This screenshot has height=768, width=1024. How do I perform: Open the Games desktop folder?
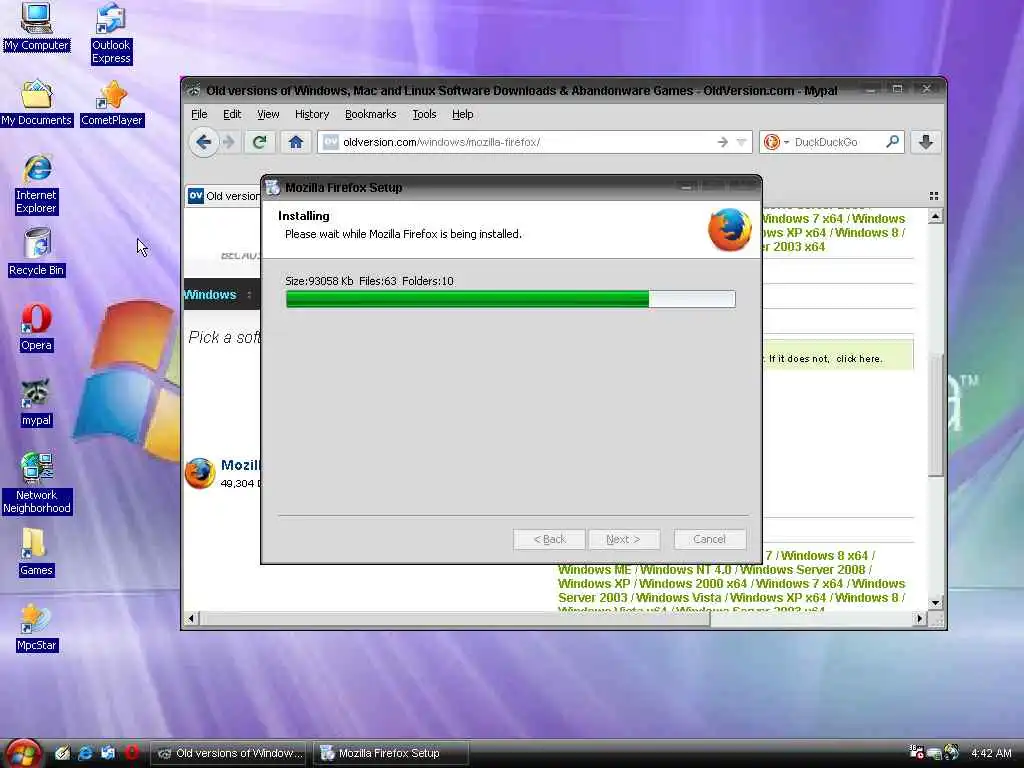(36, 552)
